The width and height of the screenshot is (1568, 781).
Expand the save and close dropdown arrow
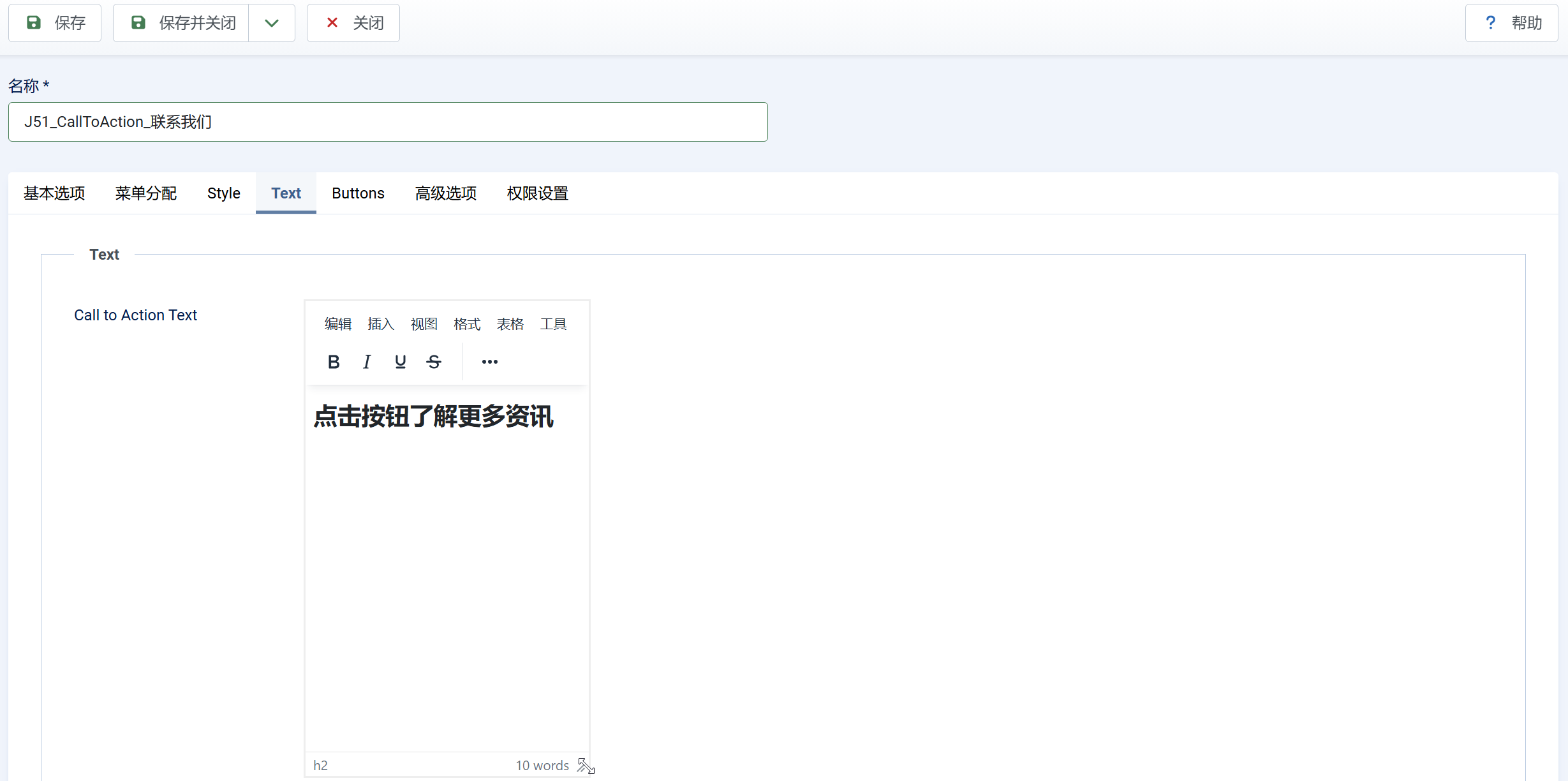click(x=272, y=23)
